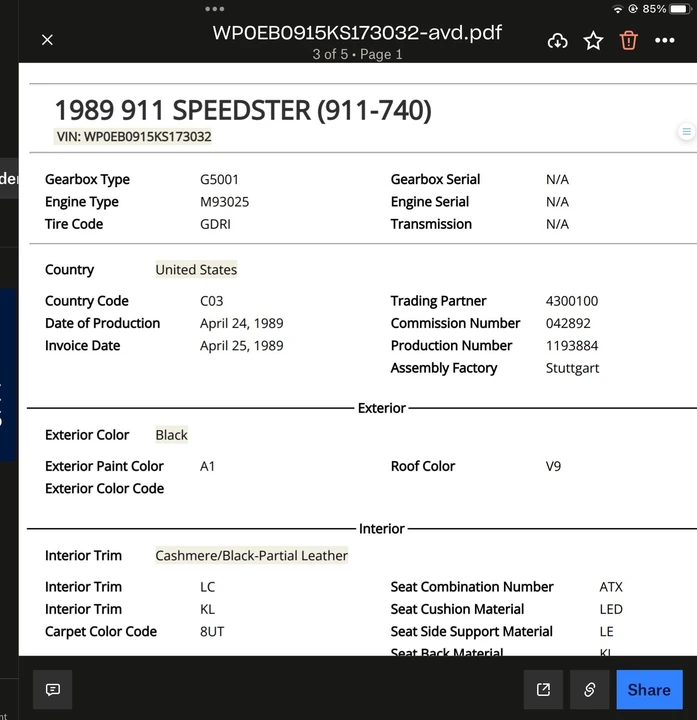Copy link with the chain icon
Image resolution: width=697 pixels, height=720 pixels.
pyautogui.click(x=590, y=689)
